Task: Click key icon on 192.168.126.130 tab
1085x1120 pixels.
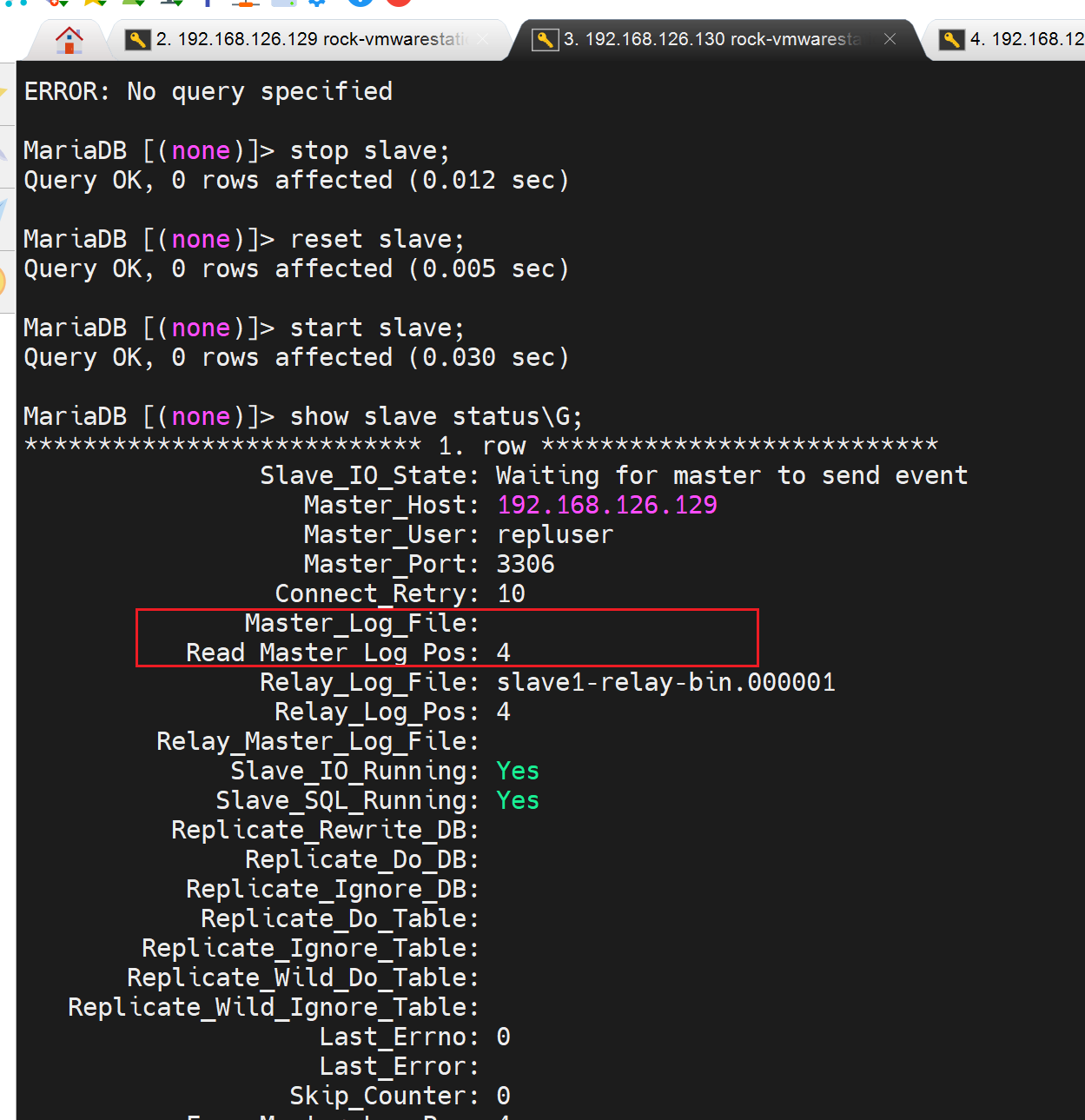Action: coord(545,39)
